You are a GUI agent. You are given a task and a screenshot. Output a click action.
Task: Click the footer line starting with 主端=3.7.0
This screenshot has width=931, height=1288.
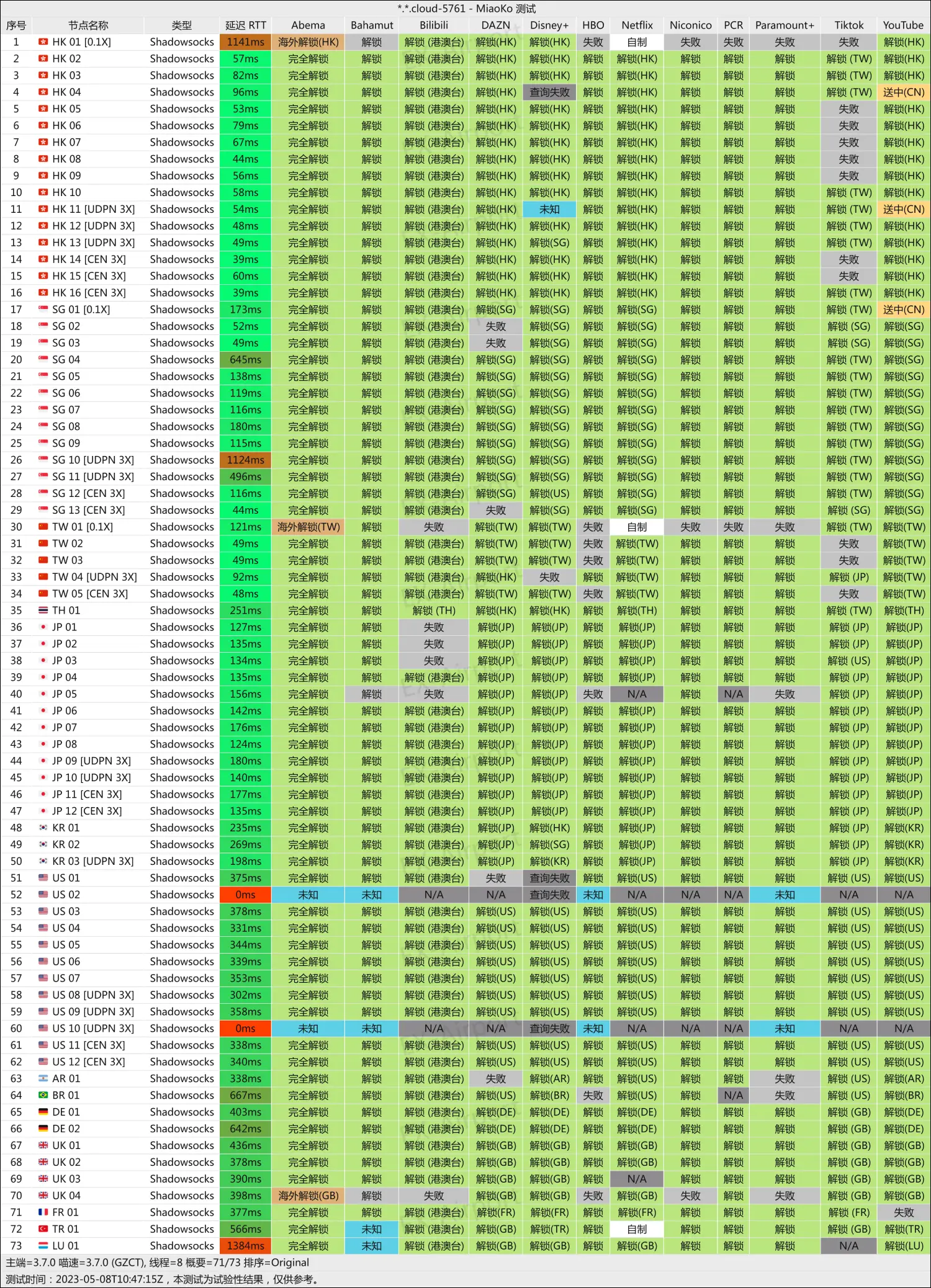point(157,1263)
